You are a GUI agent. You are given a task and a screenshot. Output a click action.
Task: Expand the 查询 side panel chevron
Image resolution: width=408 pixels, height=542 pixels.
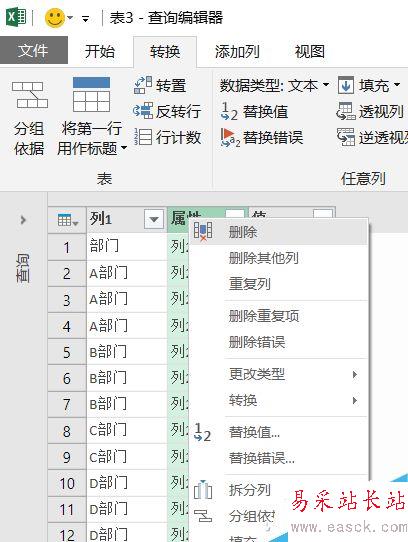tap(23, 220)
